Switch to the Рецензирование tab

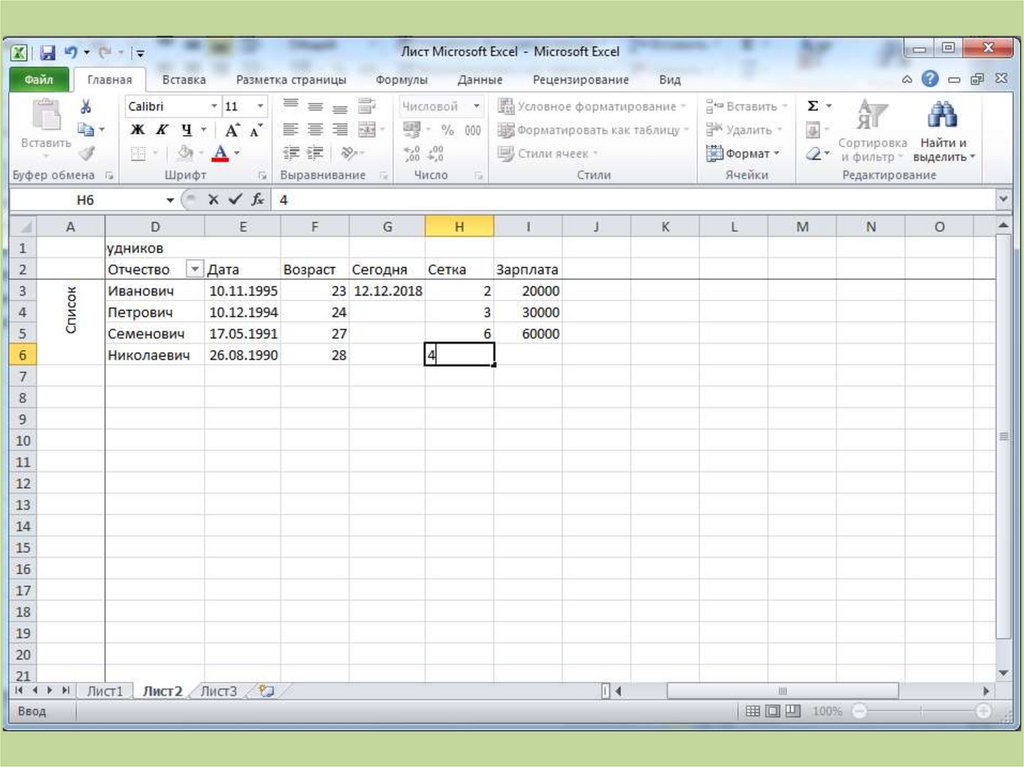[x=581, y=80]
